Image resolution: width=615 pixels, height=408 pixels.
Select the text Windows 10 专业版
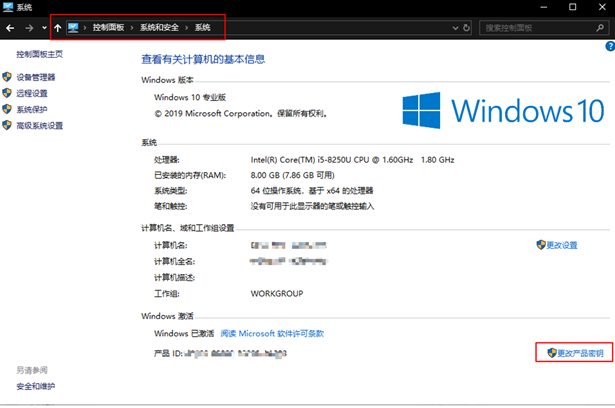190,97
